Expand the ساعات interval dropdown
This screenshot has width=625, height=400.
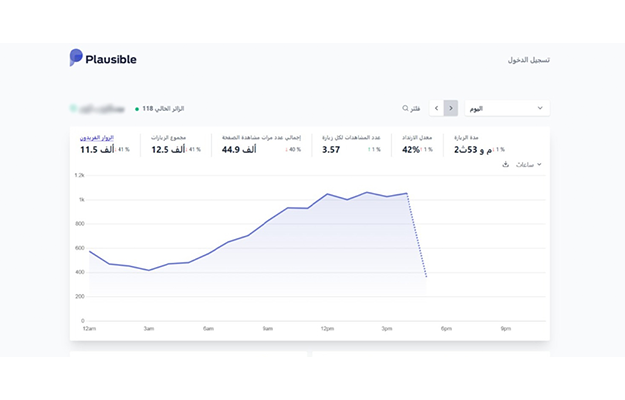[529, 165]
